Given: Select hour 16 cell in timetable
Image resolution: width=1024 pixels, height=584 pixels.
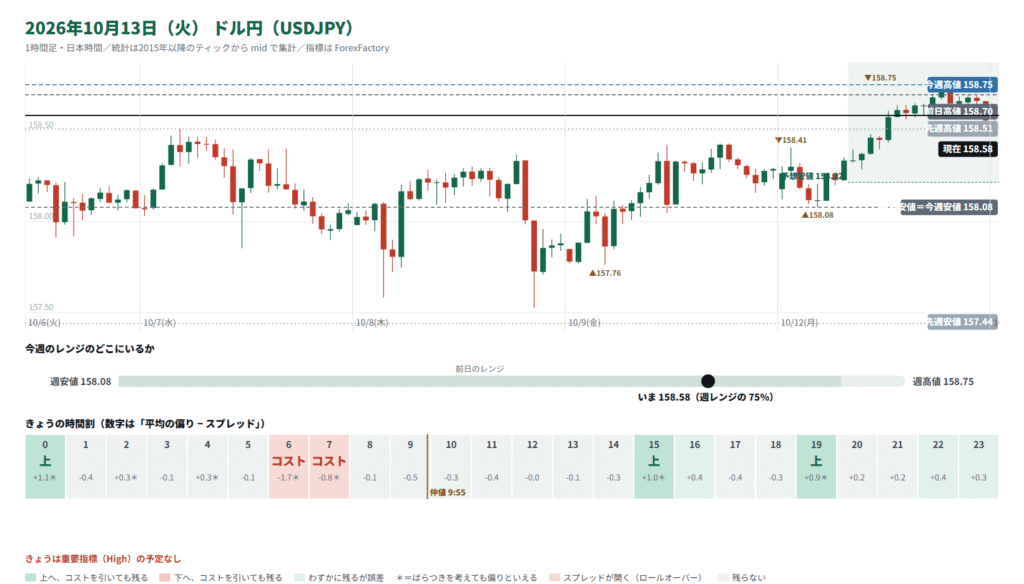Looking at the screenshot, I should (694, 466).
